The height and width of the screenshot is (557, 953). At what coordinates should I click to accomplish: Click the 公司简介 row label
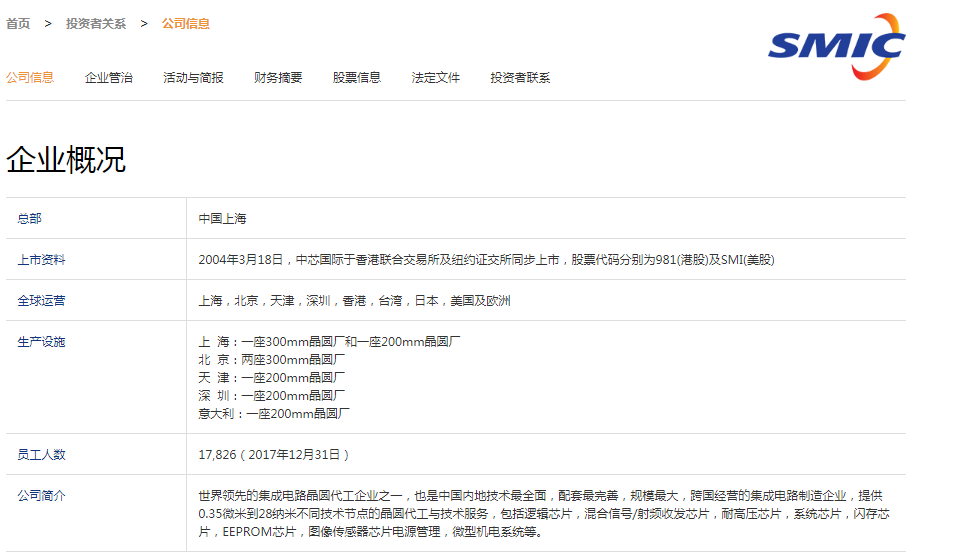(41, 496)
